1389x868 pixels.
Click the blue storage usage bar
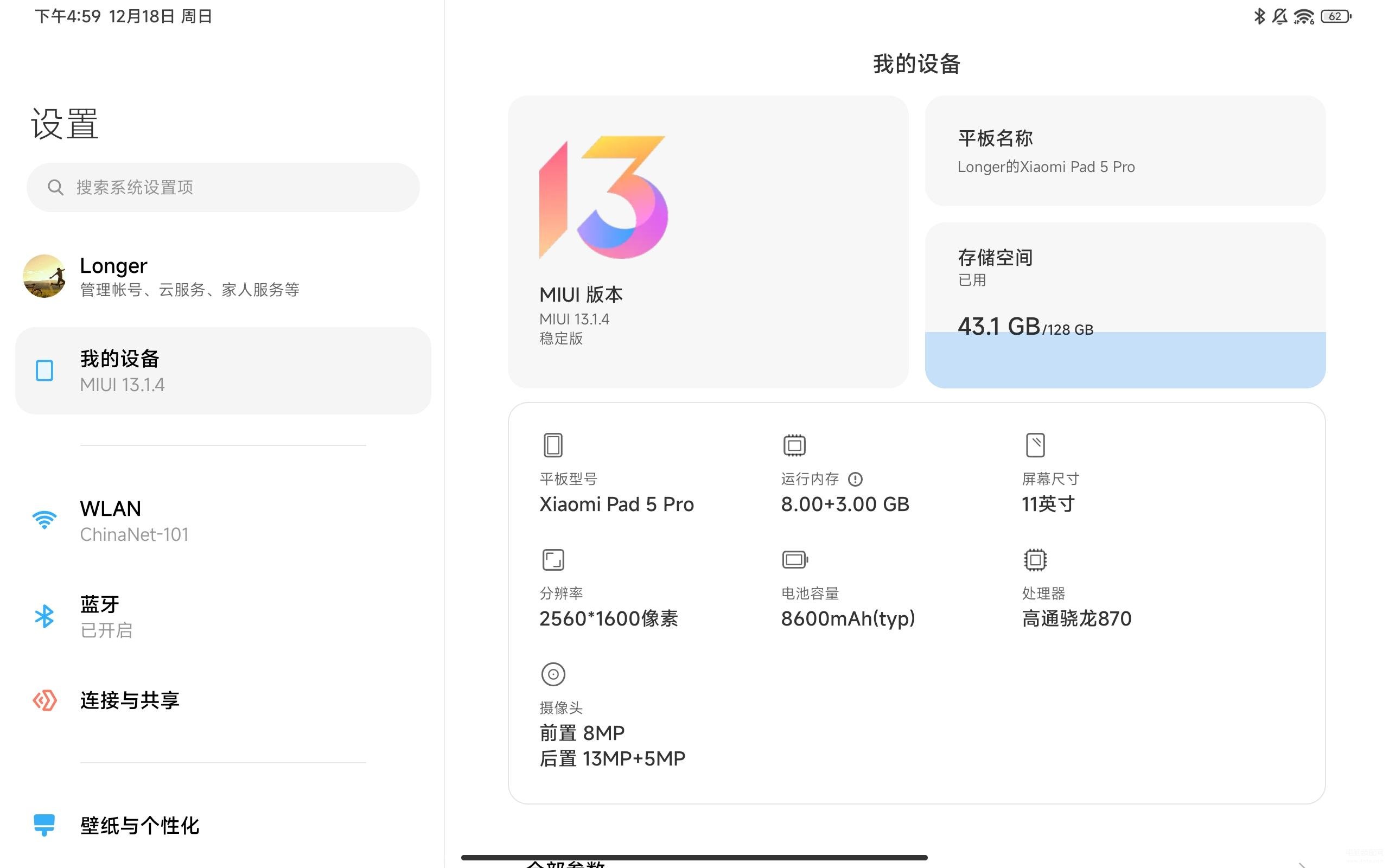(1124, 360)
